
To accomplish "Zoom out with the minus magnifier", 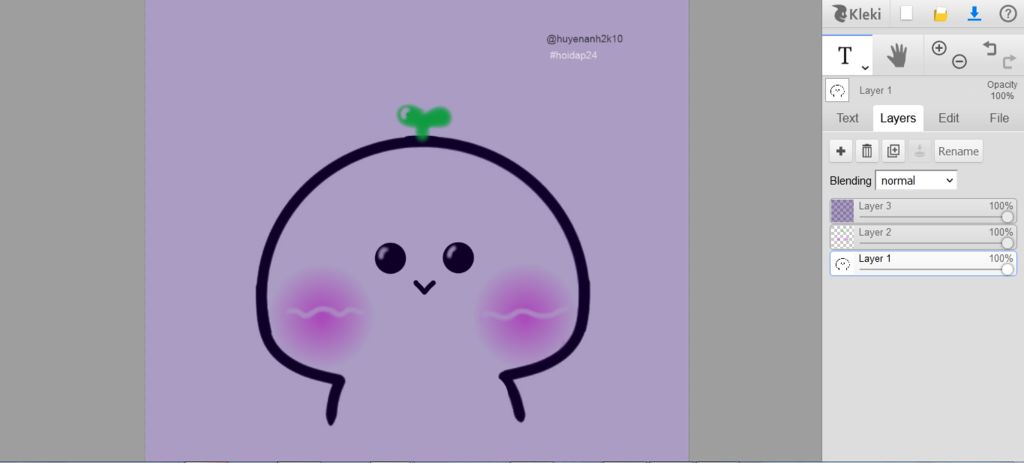I will click(x=959, y=62).
